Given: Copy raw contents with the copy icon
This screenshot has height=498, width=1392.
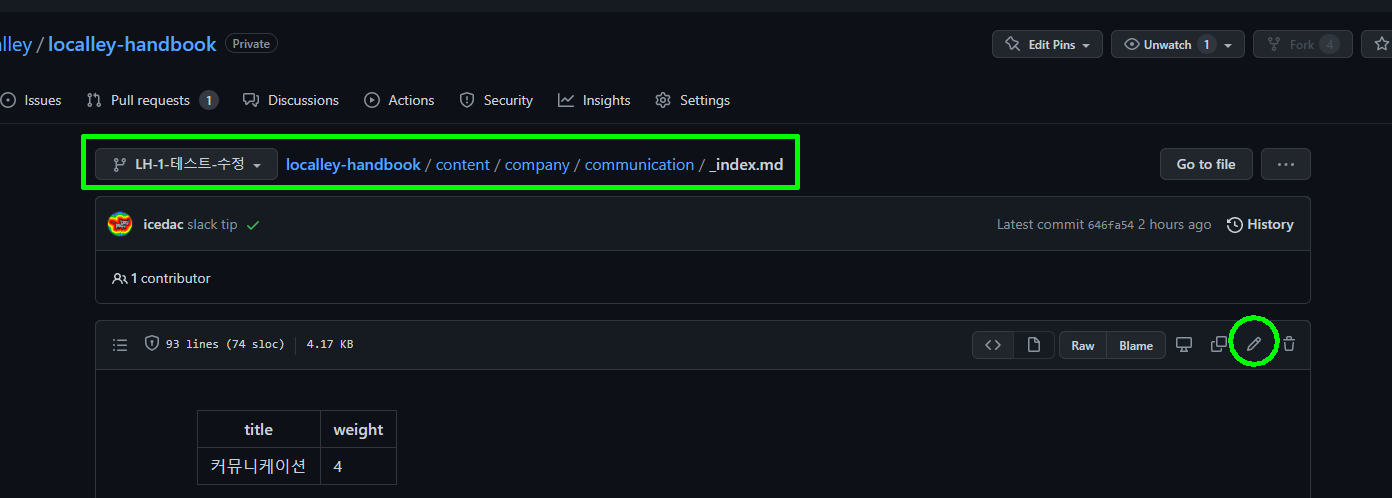Looking at the screenshot, I should [x=1218, y=344].
